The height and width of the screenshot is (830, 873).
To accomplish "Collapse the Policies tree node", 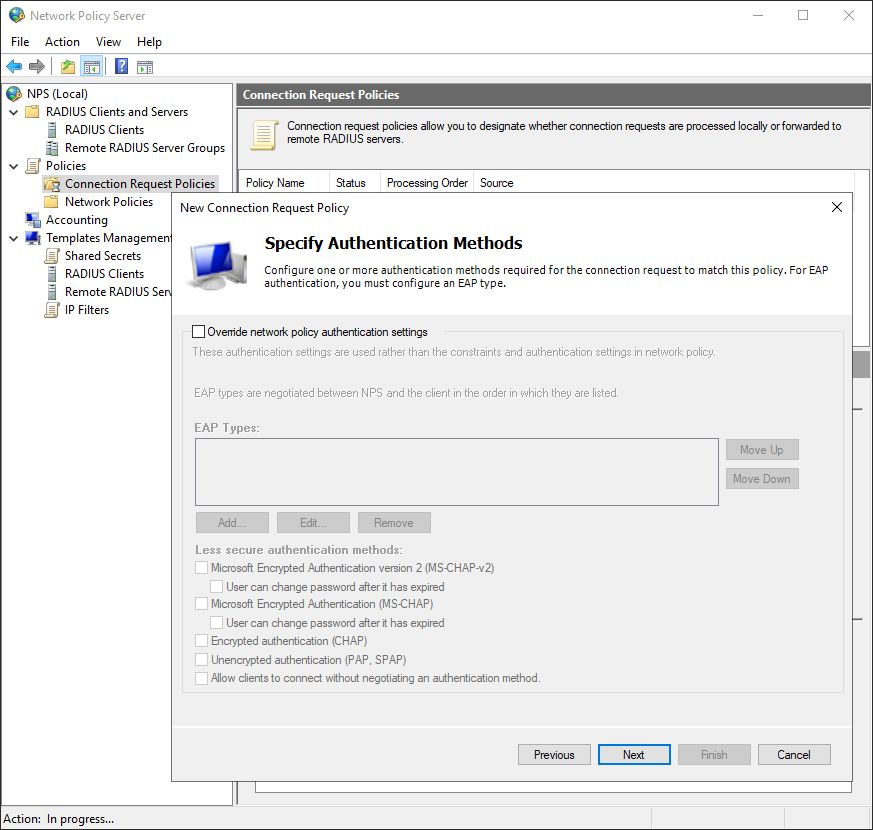I will [x=14, y=166].
